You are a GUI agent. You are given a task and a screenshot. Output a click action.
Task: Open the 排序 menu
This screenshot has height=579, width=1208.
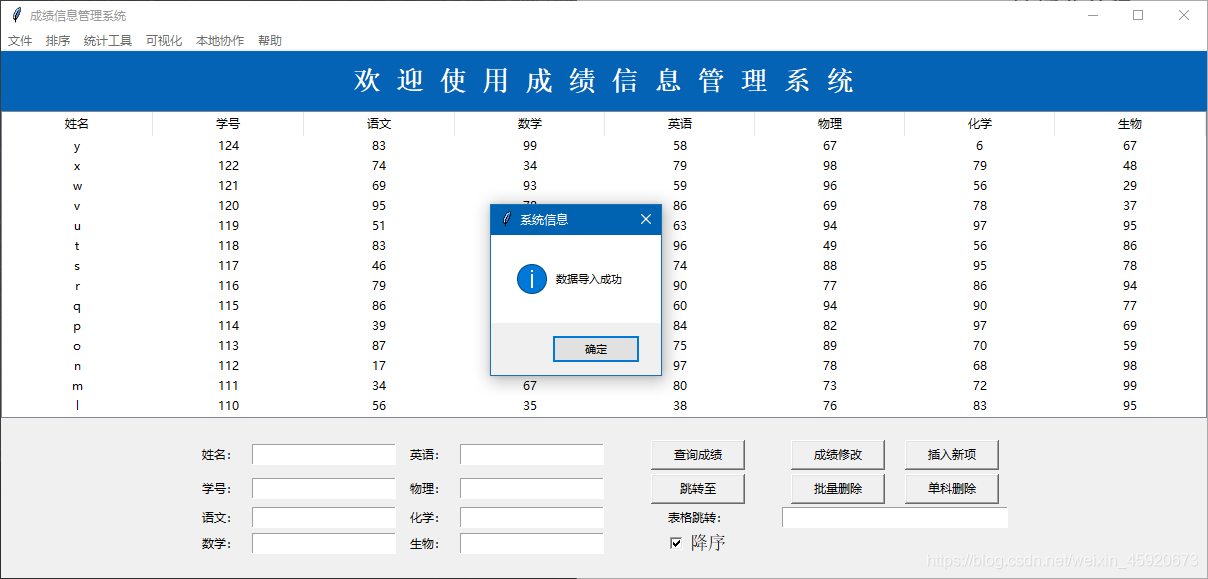click(x=58, y=41)
